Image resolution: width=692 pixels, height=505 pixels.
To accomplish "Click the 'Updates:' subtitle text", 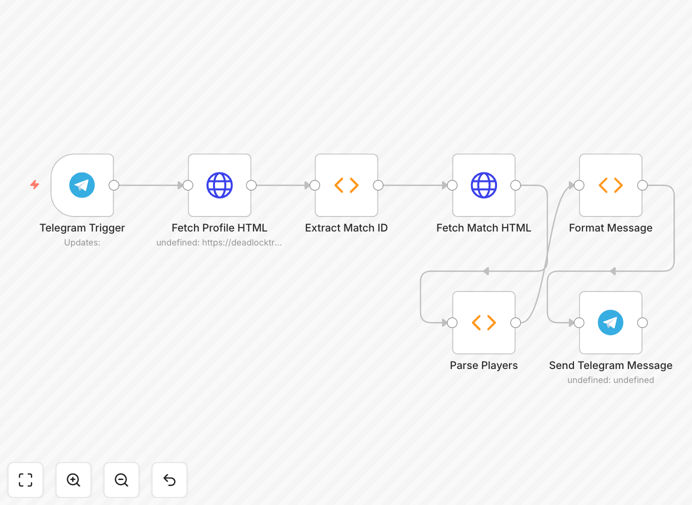I will 82,242.
